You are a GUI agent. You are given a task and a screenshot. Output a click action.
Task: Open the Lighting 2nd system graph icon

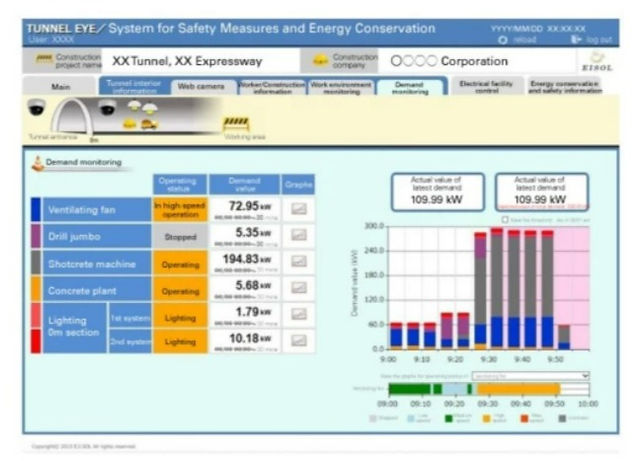(298, 341)
